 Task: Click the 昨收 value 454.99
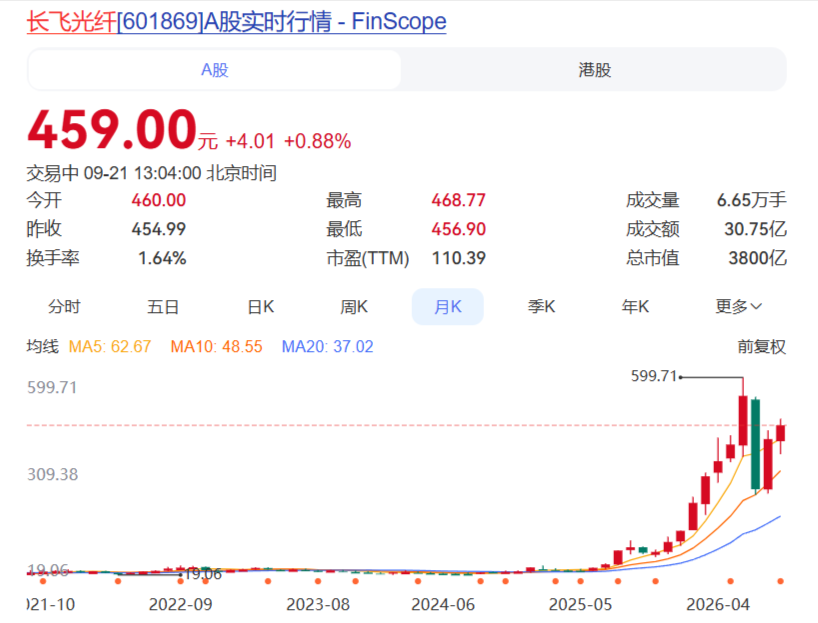[159, 229]
